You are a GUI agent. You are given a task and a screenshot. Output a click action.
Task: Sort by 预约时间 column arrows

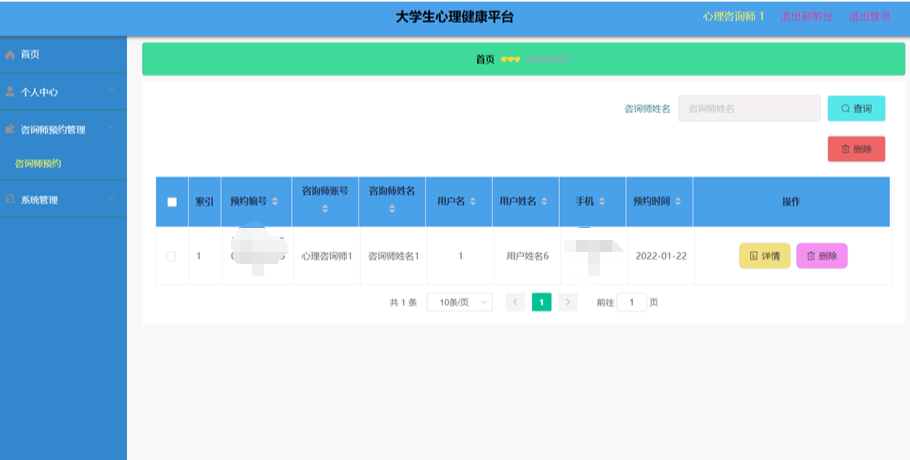pos(678,201)
